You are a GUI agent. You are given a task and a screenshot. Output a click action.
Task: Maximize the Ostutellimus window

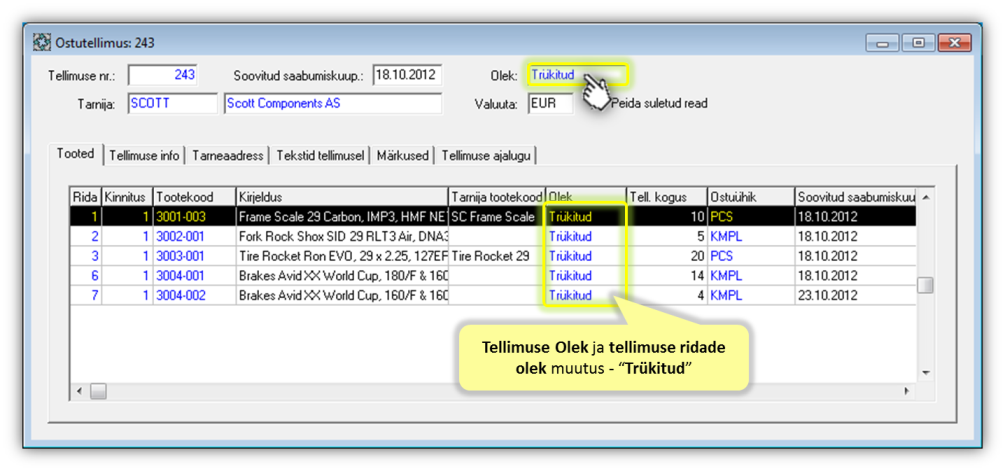pyautogui.click(x=918, y=43)
